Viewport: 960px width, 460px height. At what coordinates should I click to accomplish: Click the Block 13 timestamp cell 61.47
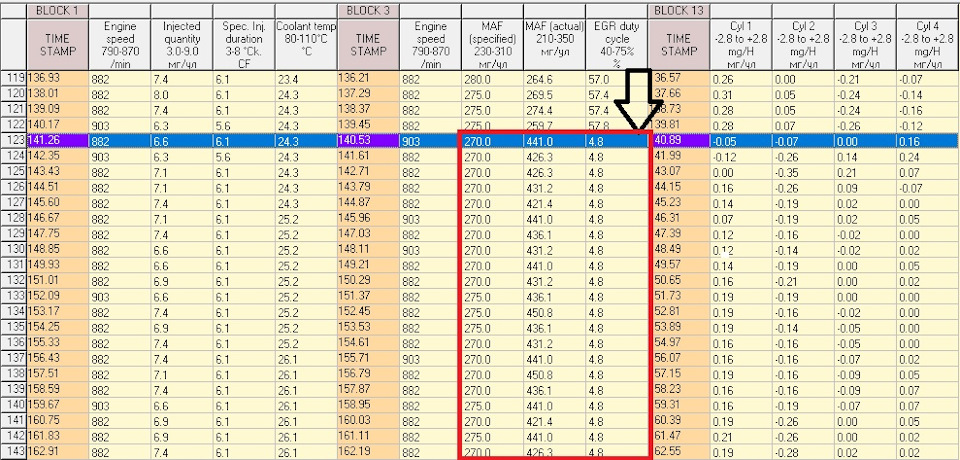pos(678,437)
